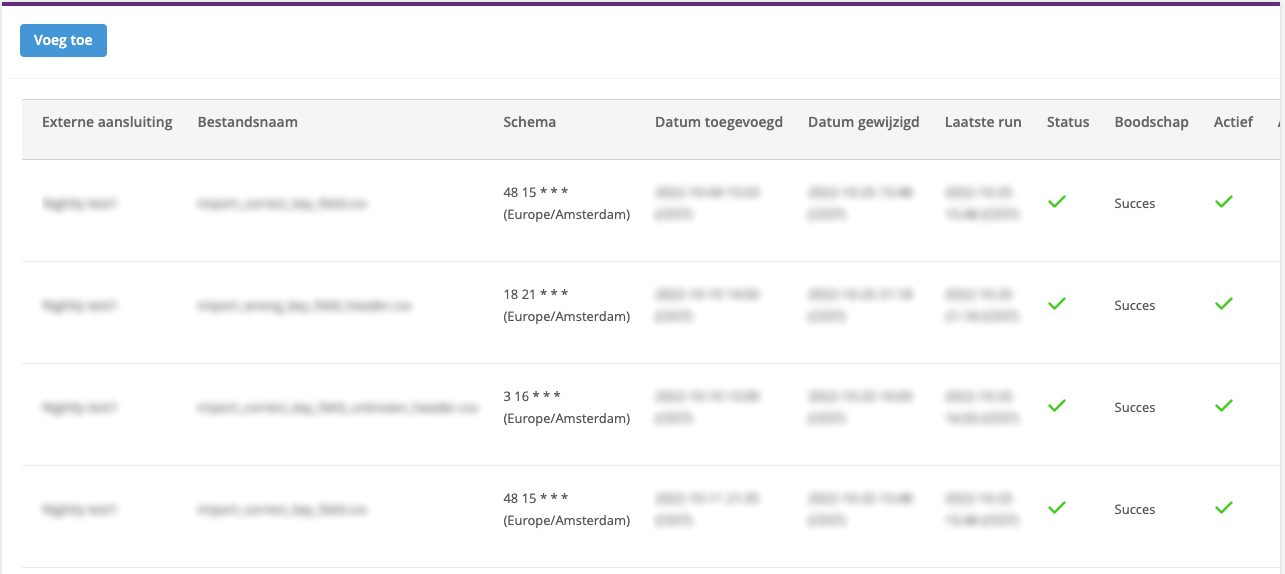Click Status checkmark in the first table row
1285x574 pixels.
pos(1057,202)
